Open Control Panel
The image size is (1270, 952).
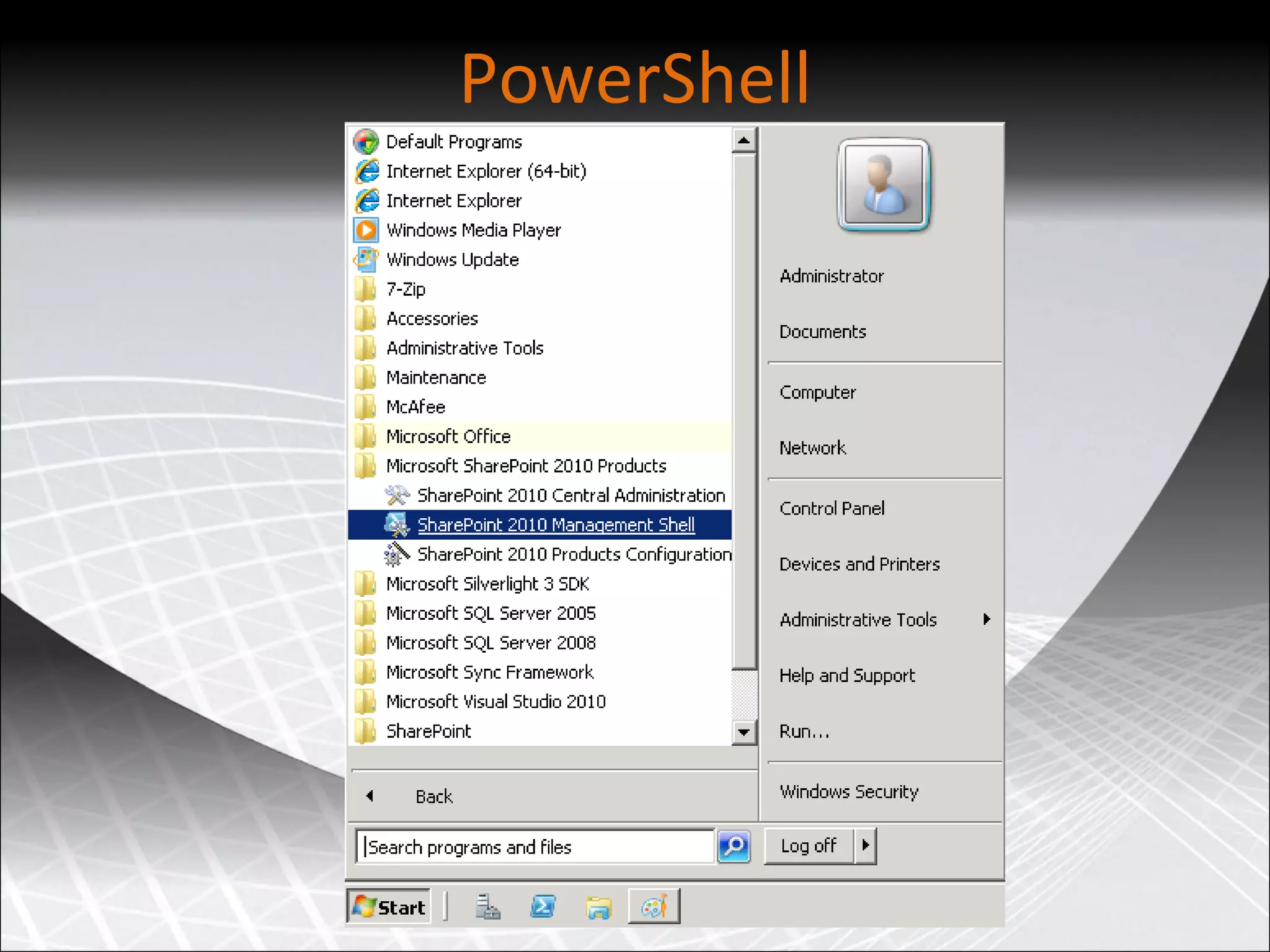point(832,508)
